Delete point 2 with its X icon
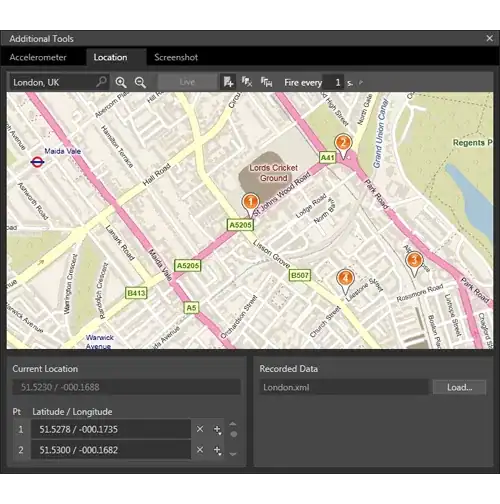This screenshot has width=500, height=504. pyautogui.click(x=200, y=450)
